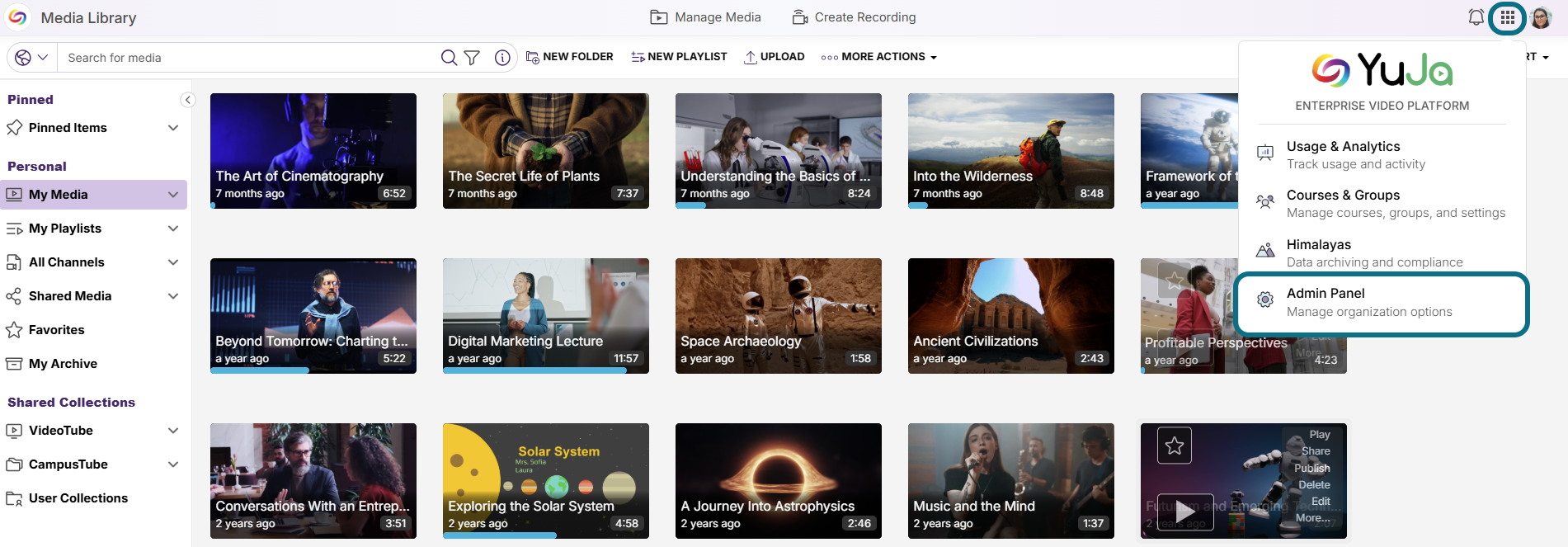Open Manage Media tab
Image resolution: width=1568 pixels, height=547 pixels.
[x=705, y=17]
